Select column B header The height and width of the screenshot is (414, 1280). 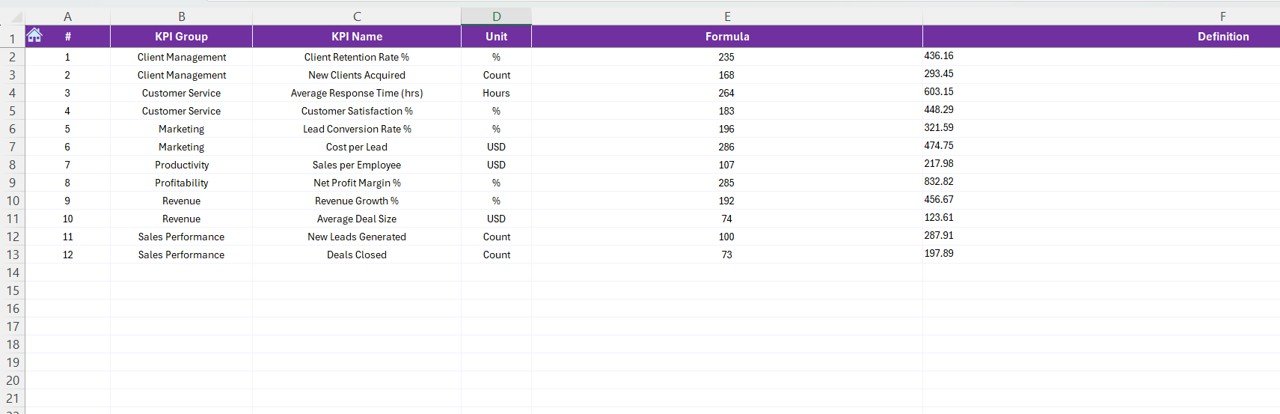pos(181,17)
